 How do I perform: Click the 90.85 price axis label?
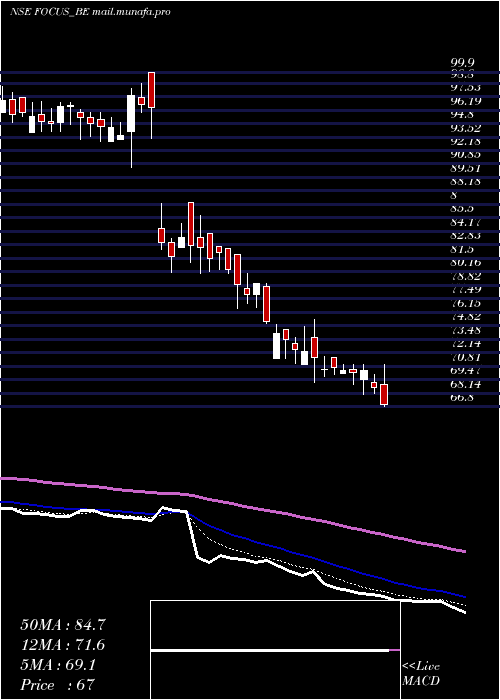(466, 155)
